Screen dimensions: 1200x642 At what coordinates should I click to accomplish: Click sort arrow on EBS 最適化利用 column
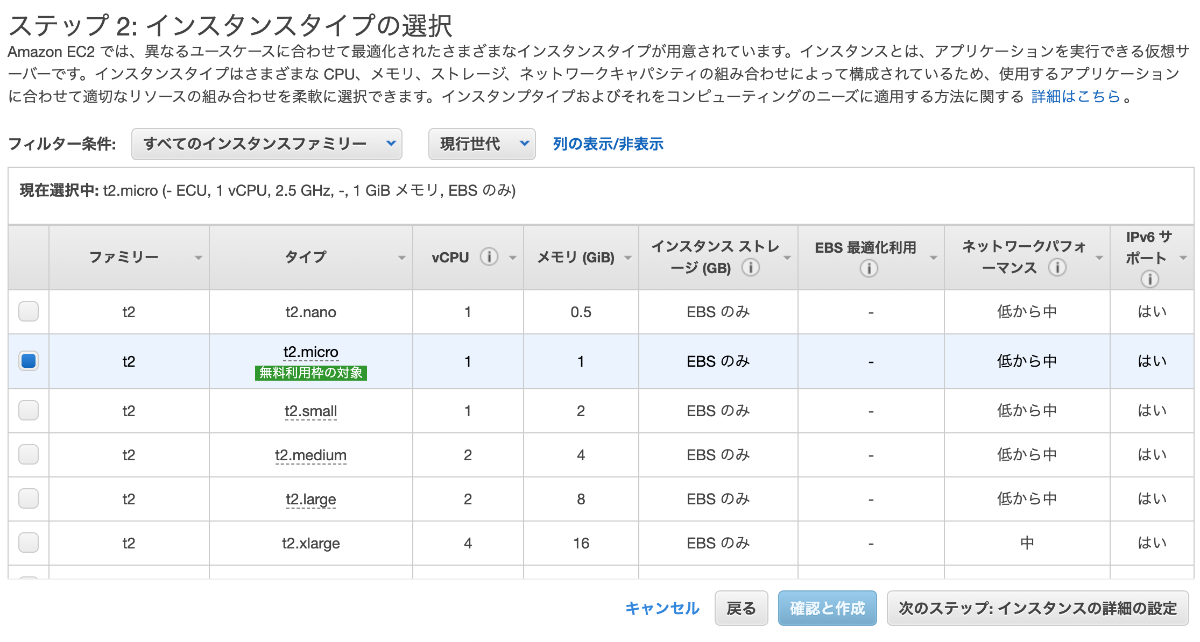click(x=934, y=259)
